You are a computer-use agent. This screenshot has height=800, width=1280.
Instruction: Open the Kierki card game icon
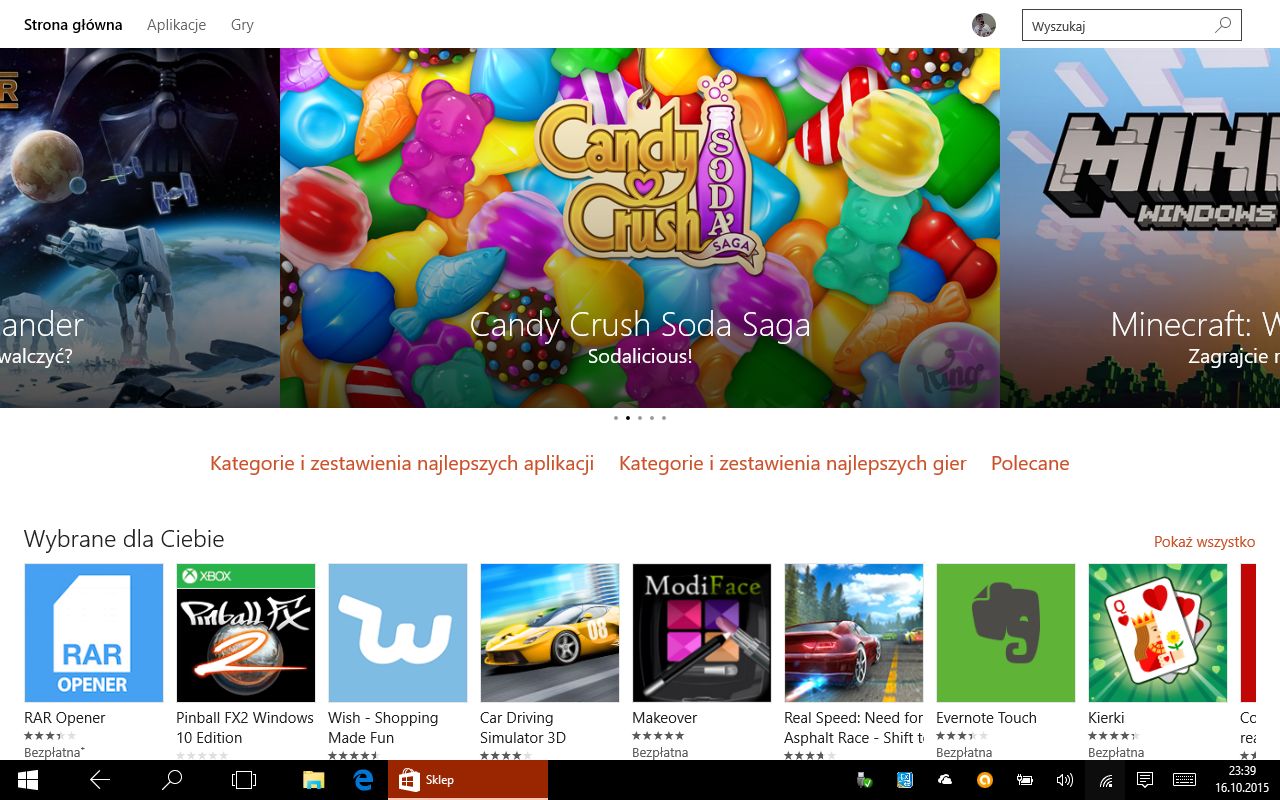coord(1158,633)
